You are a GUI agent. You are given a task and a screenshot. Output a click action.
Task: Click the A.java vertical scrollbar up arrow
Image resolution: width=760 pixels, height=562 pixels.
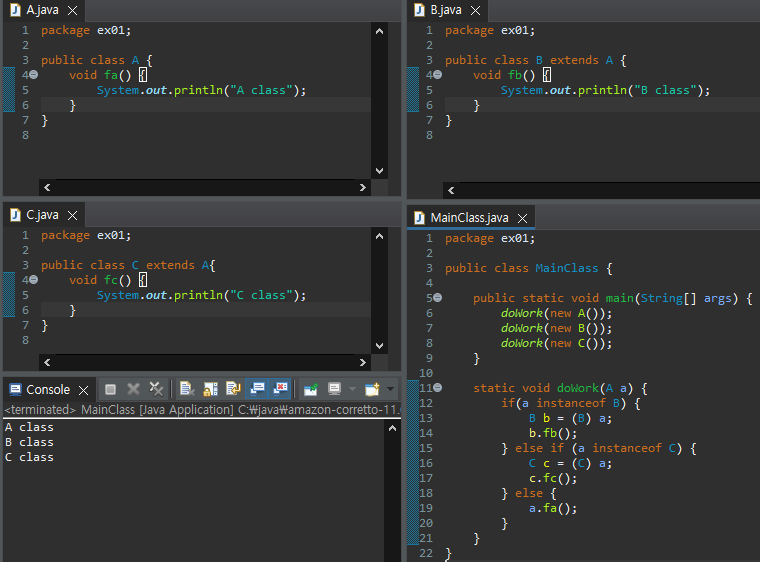[380, 31]
